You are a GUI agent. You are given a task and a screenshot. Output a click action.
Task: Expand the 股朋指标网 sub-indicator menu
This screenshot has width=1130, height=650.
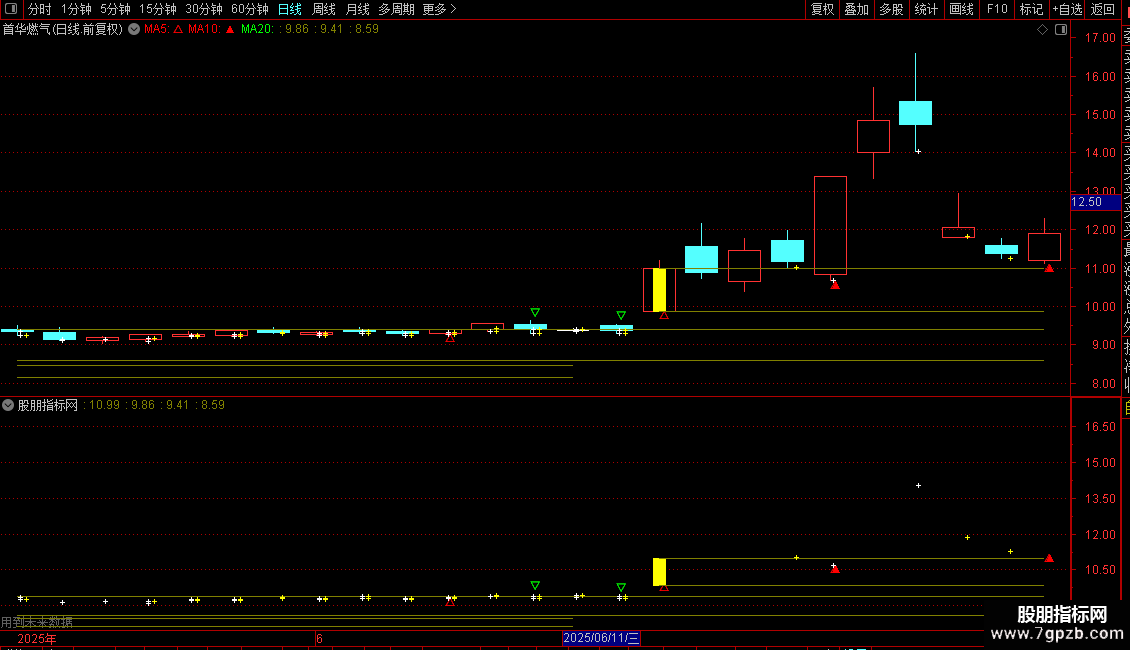pyautogui.click(x=8, y=405)
